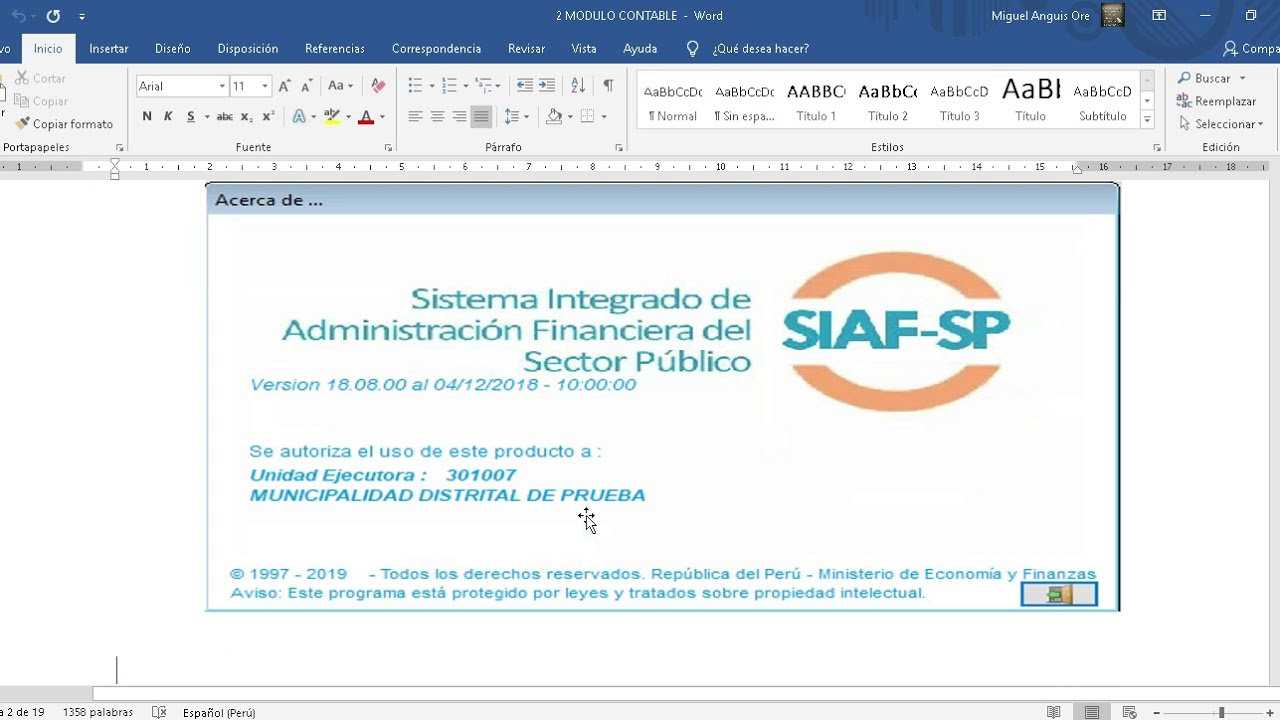Center the paragraph text
Screen dimensions: 1280x720
[x=437, y=117]
